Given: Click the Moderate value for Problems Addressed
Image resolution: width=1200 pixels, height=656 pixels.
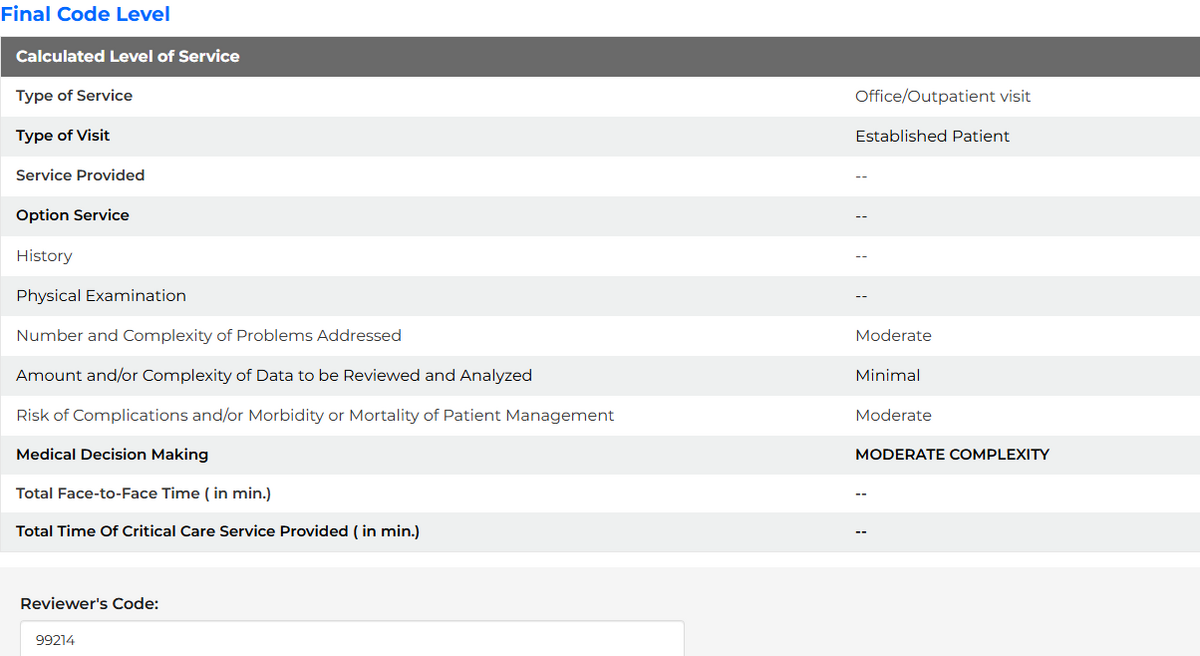Looking at the screenshot, I should coord(893,336).
